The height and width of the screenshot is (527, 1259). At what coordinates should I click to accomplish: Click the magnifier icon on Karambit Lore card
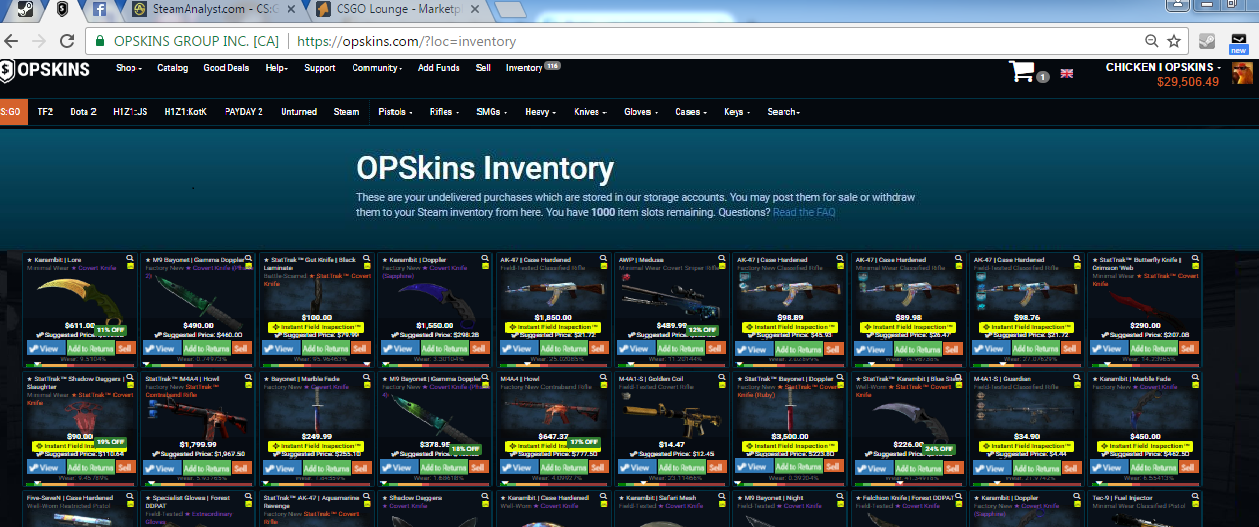(132, 257)
